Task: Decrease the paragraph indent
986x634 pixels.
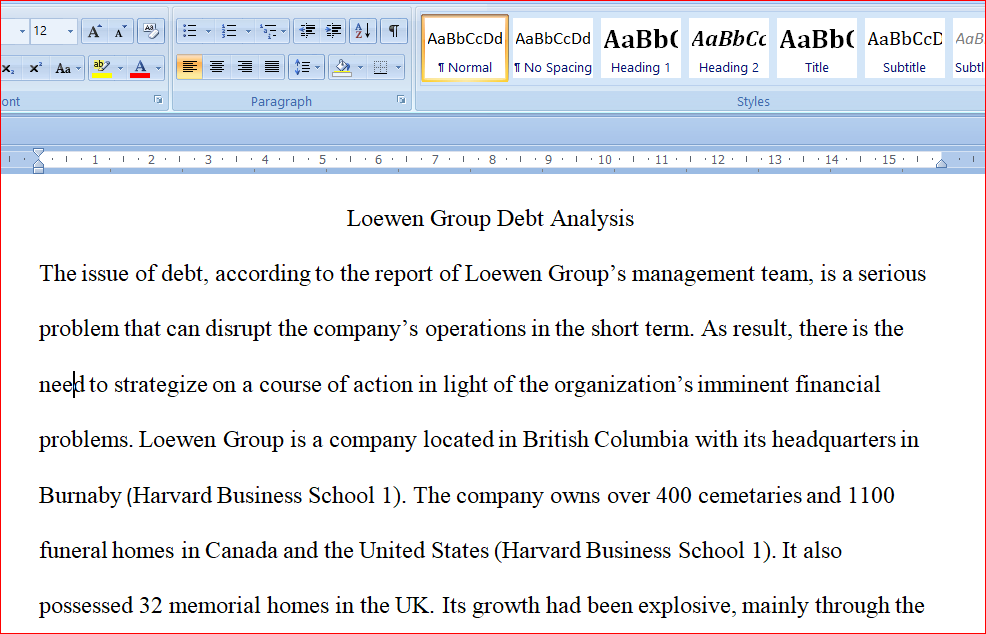Action: 307,31
